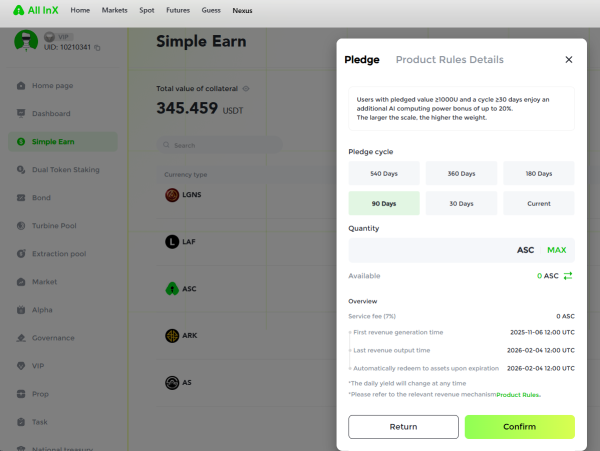Click the swap arrows icon next to Available
The image size is (600, 451).
pos(567,275)
